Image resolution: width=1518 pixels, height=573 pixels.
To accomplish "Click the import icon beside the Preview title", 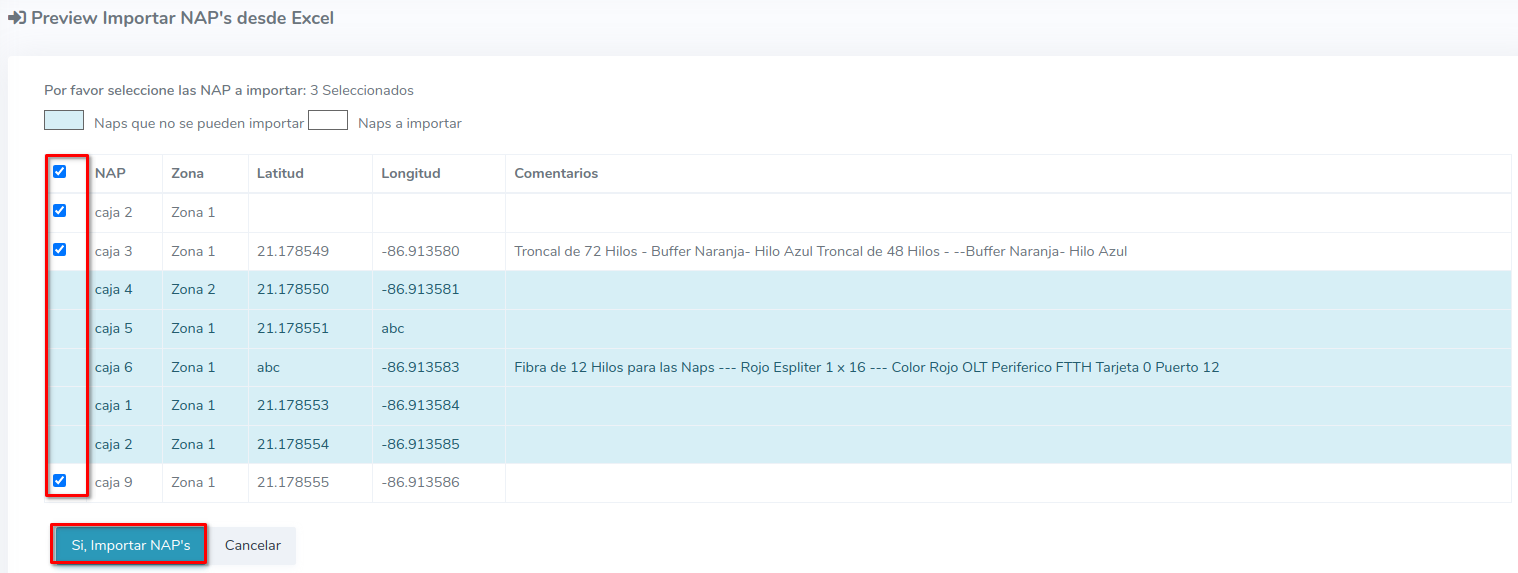I will point(17,18).
